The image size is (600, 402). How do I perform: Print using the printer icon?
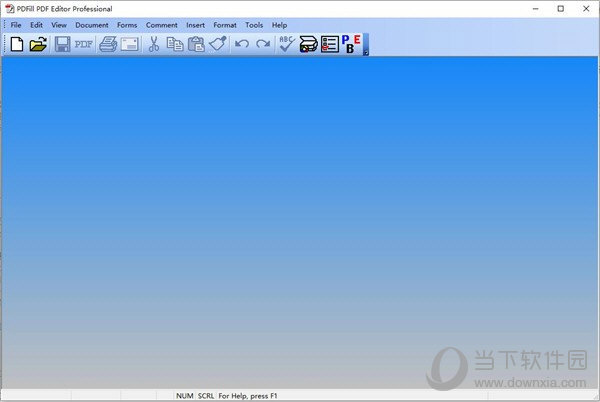tap(108, 44)
